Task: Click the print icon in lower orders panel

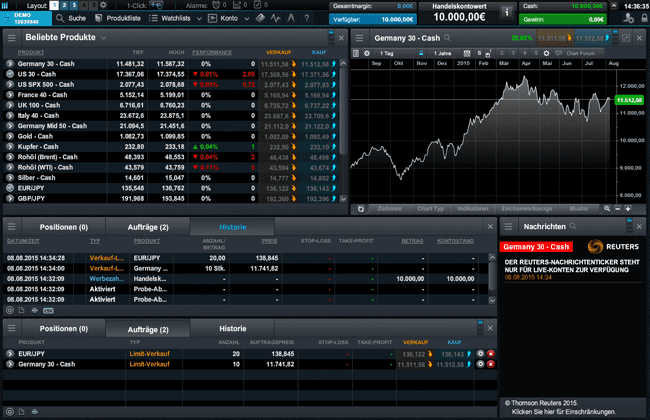Action: [x=34, y=412]
